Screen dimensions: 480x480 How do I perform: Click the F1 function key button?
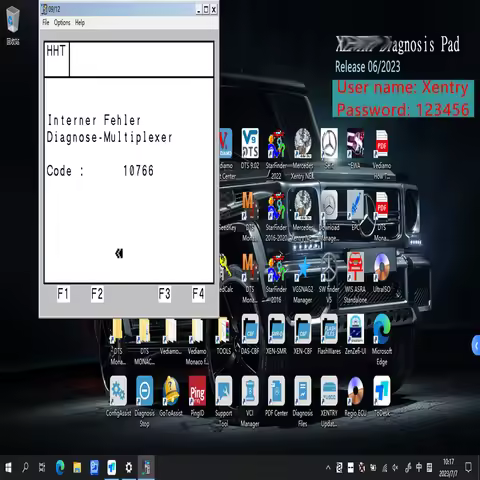63,294
